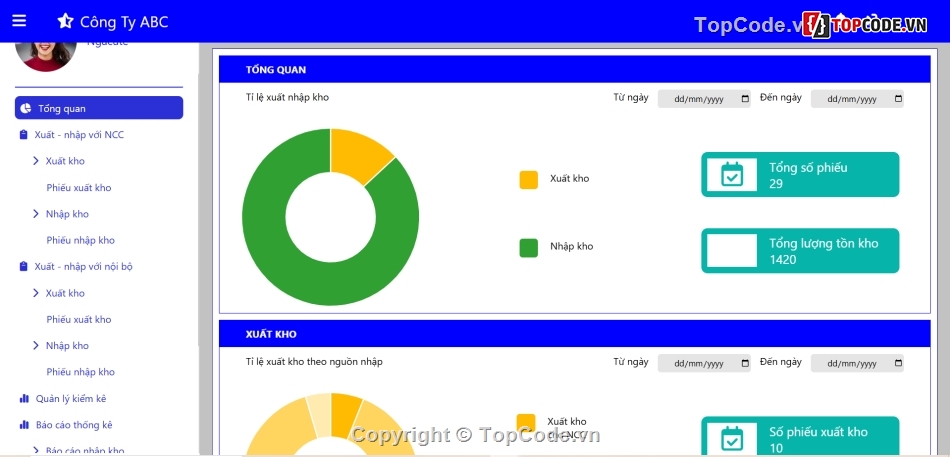Click the value 1420 on the tồn kho card
The image size is (950, 457).
783,259
